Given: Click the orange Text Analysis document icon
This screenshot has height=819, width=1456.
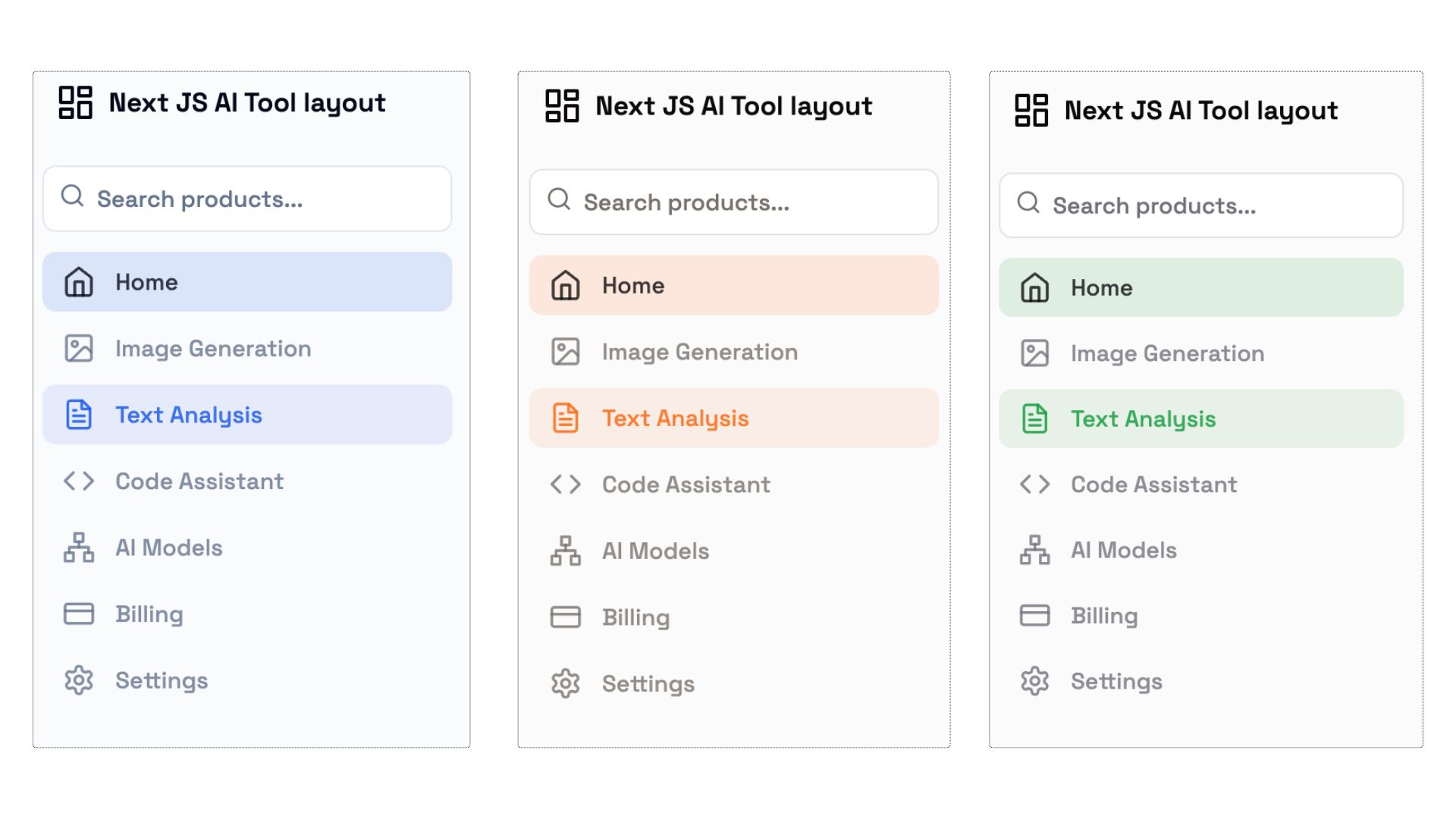Looking at the screenshot, I should (565, 419).
